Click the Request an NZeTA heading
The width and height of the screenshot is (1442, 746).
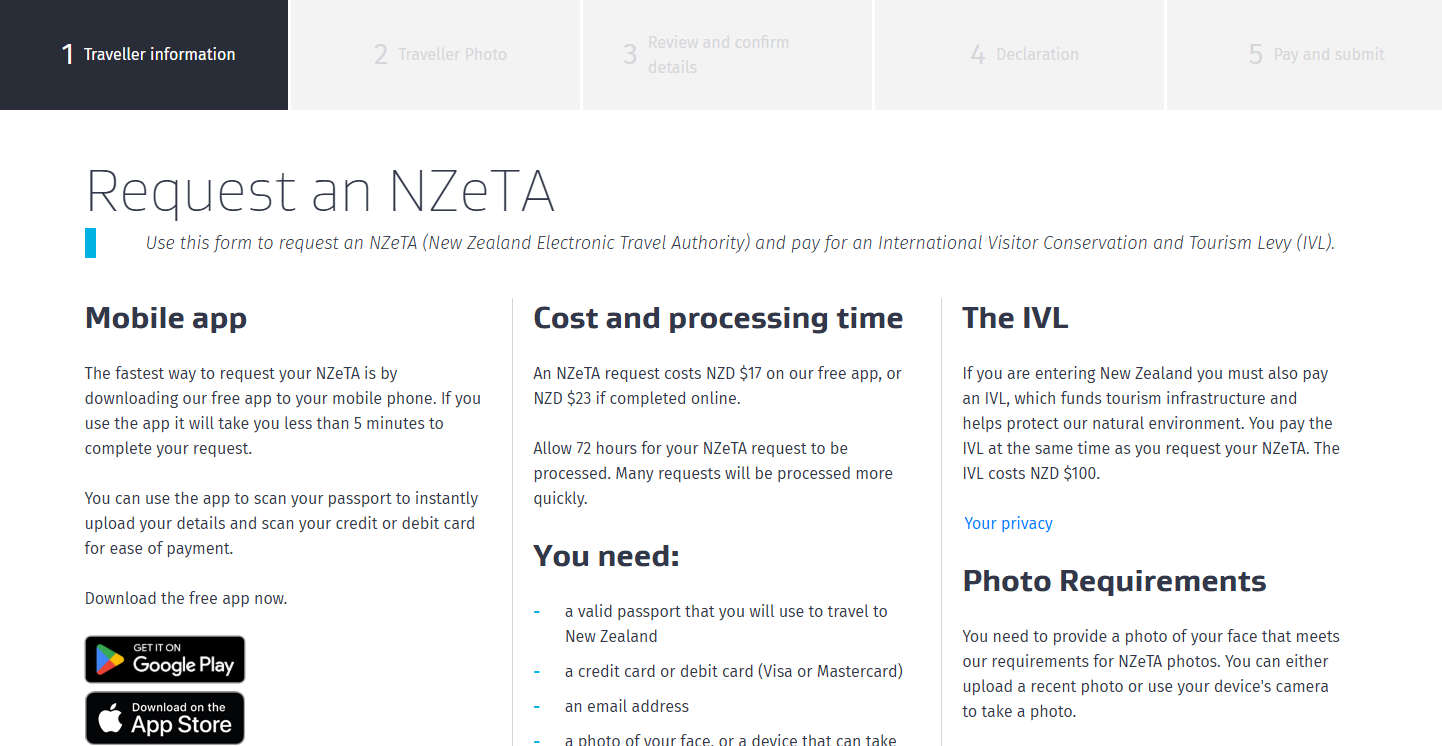pyautogui.click(x=320, y=190)
